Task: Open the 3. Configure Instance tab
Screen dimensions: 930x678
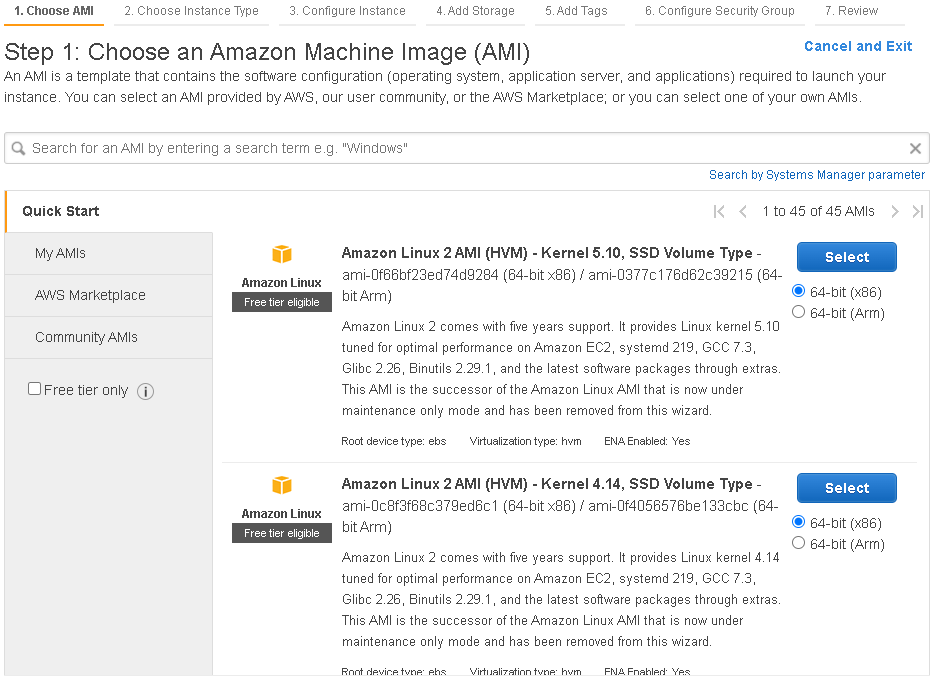Action: (347, 11)
